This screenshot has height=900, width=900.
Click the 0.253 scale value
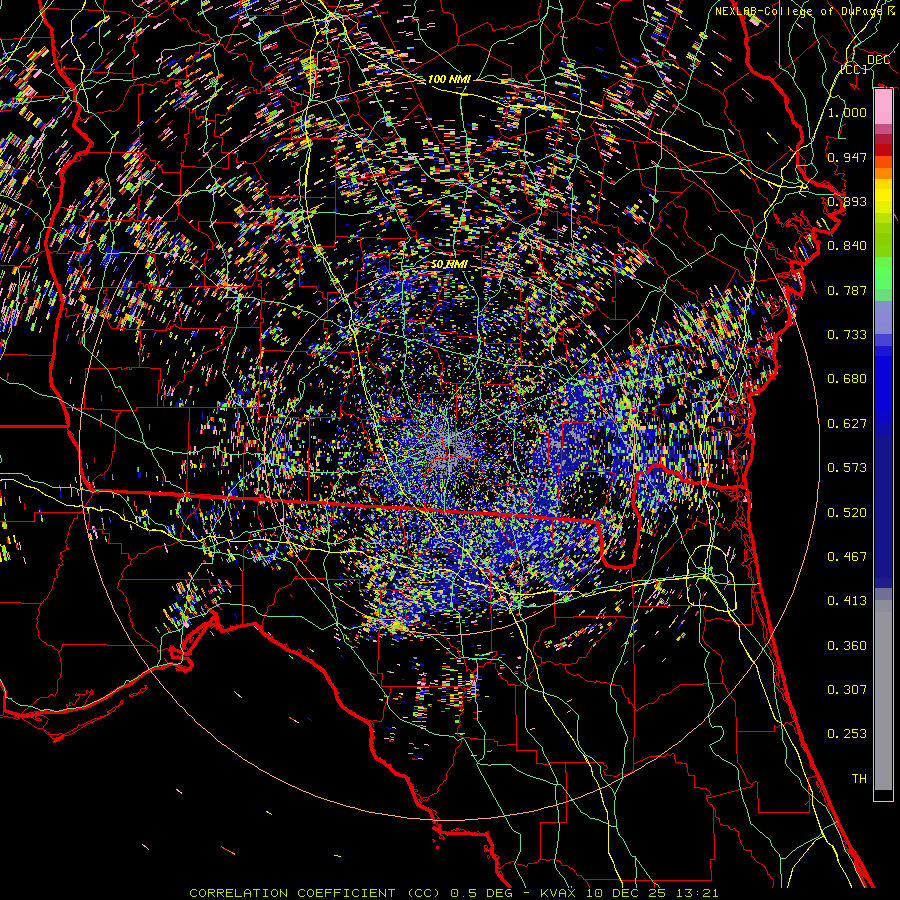pos(847,734)
